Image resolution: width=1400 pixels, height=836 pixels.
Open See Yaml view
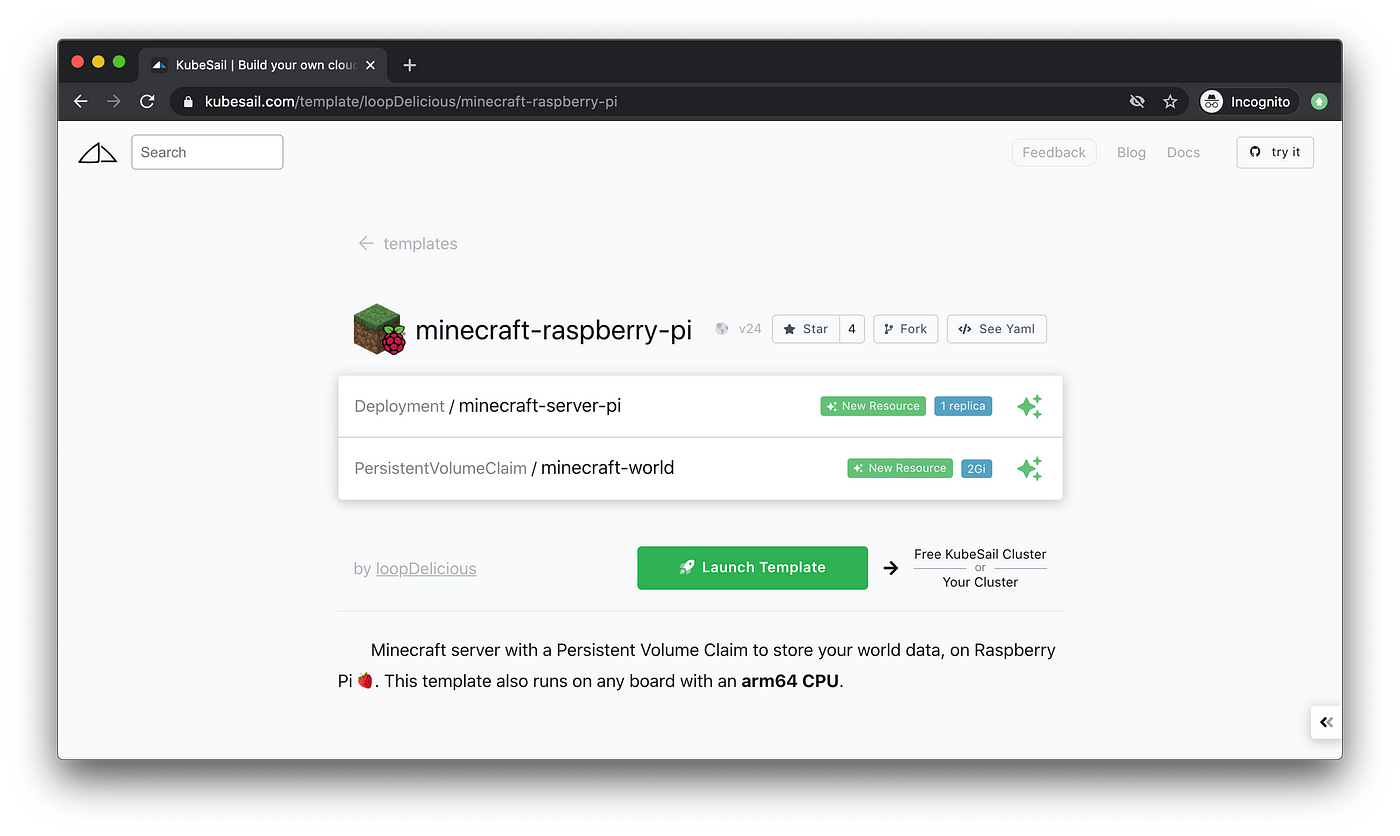coord(997,329)
